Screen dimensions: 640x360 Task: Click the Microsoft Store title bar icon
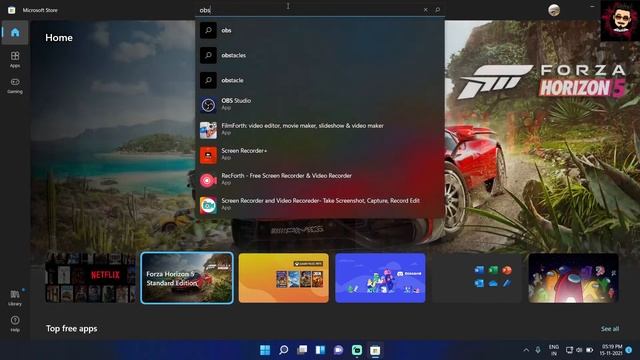[x=11, y=10]
